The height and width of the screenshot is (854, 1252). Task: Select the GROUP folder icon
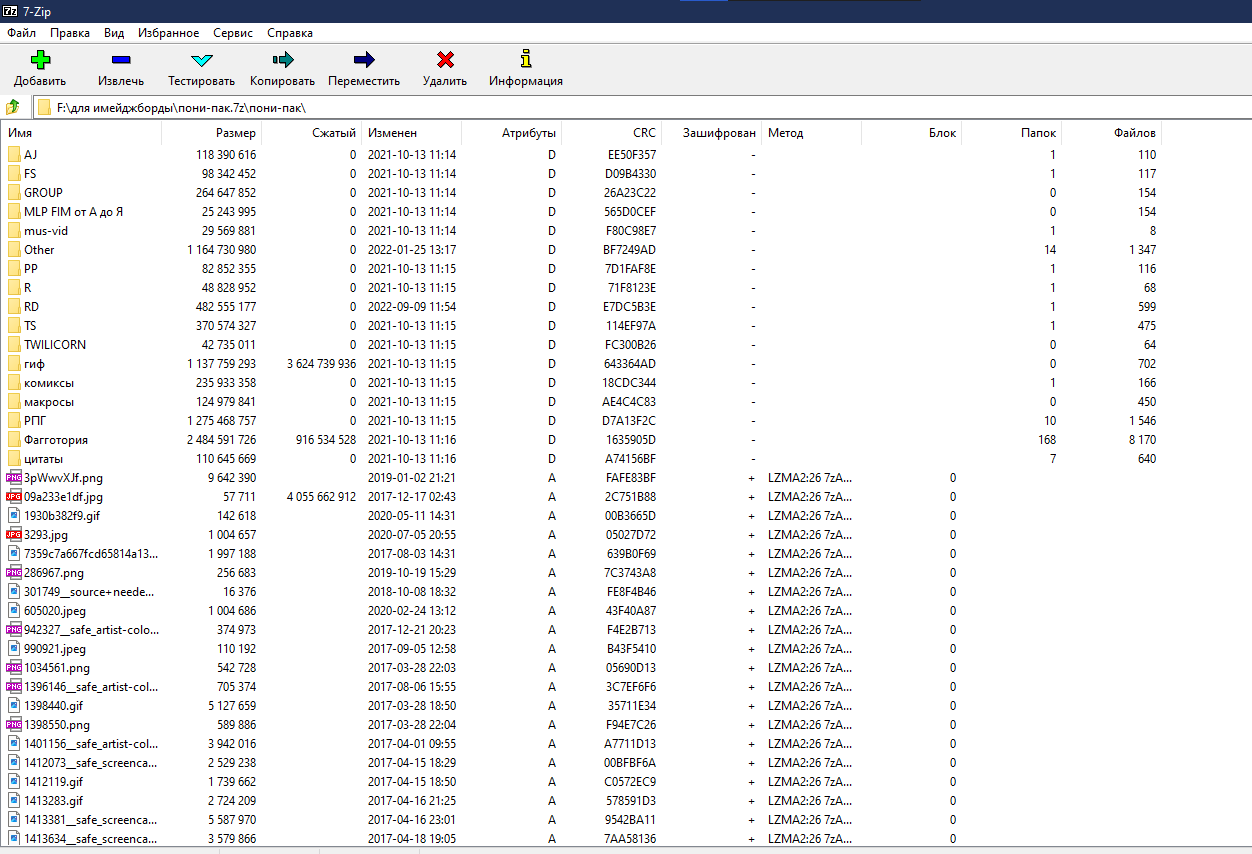[x=14, y=193]
